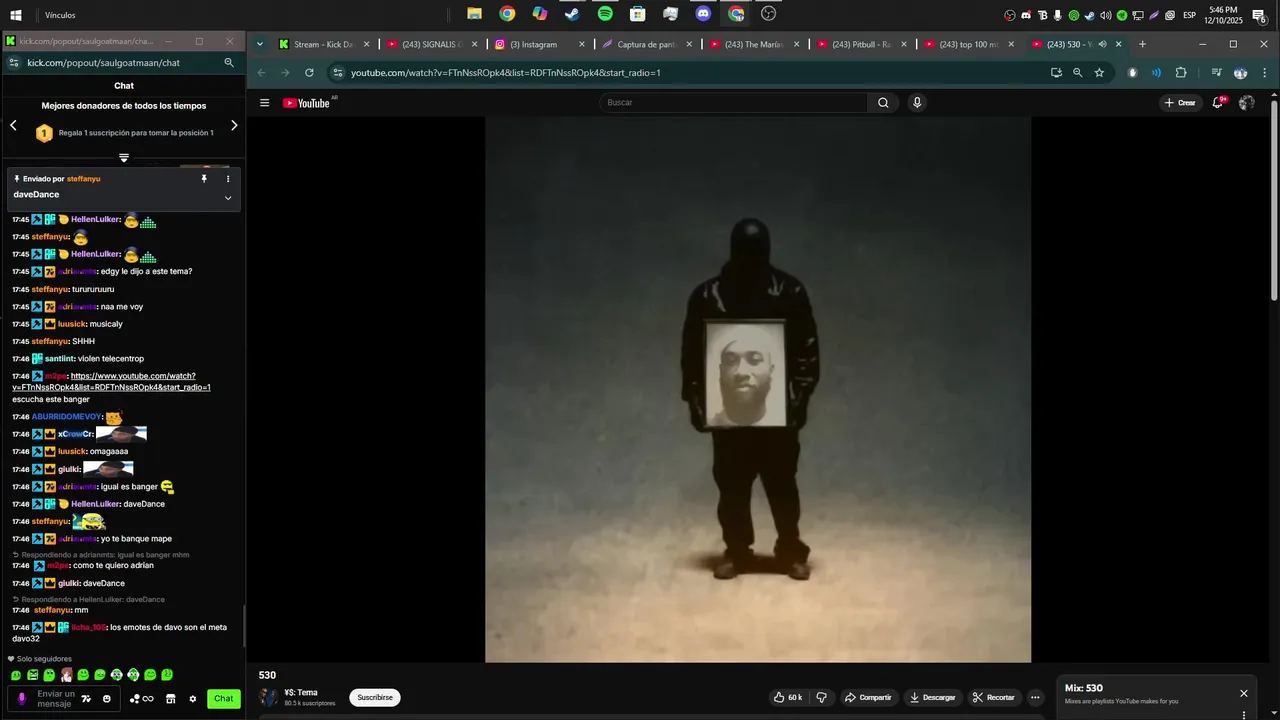Click the blue sound-wave extension icon in the Chrome toolbar
This screenshot has width=1280, height=720.
point(1157,73)
